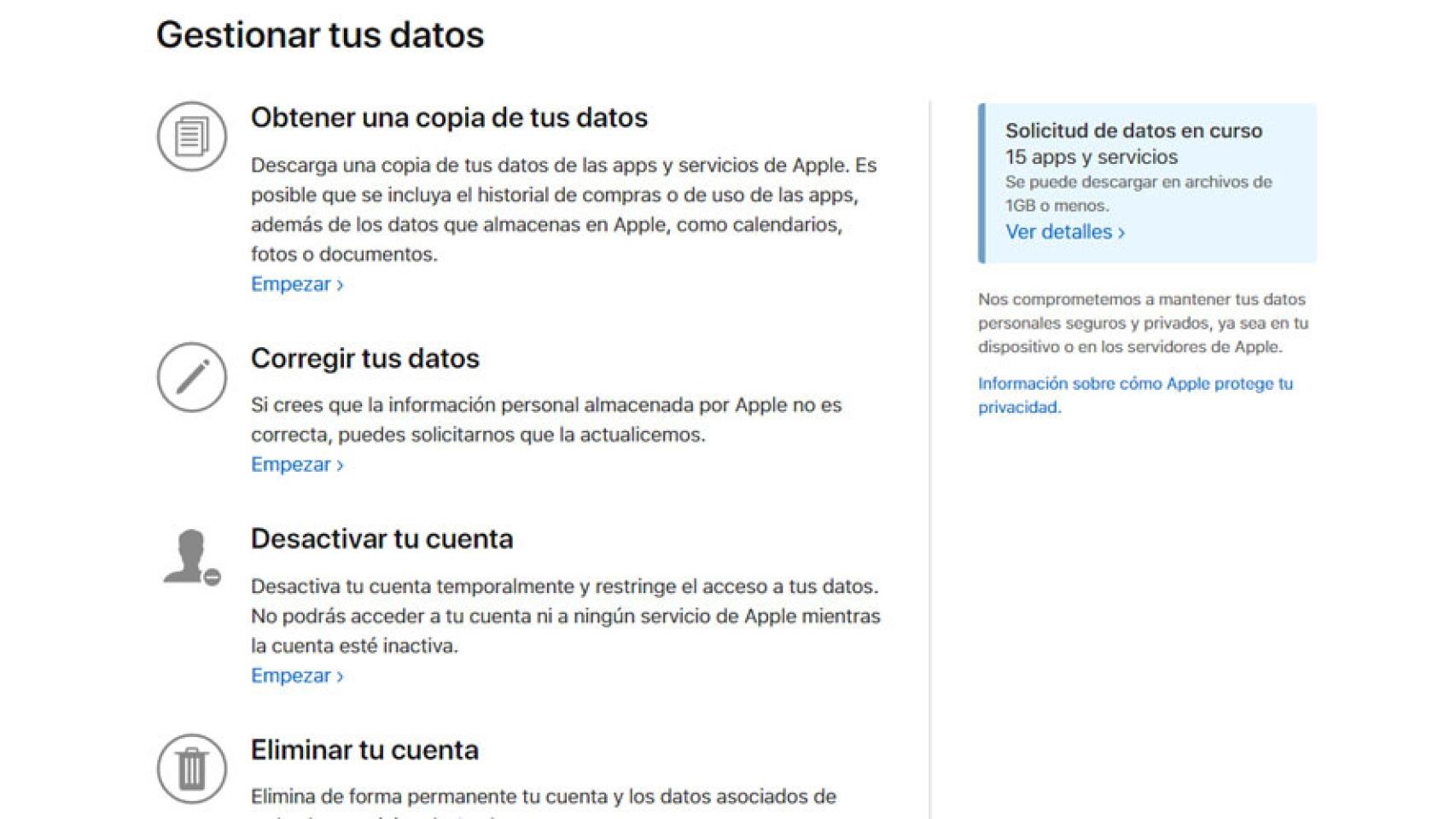Viewport: 1456px width, 819px height.
Task: Click the Gestionar tus datos title
Action: click(x=320, y=35)
